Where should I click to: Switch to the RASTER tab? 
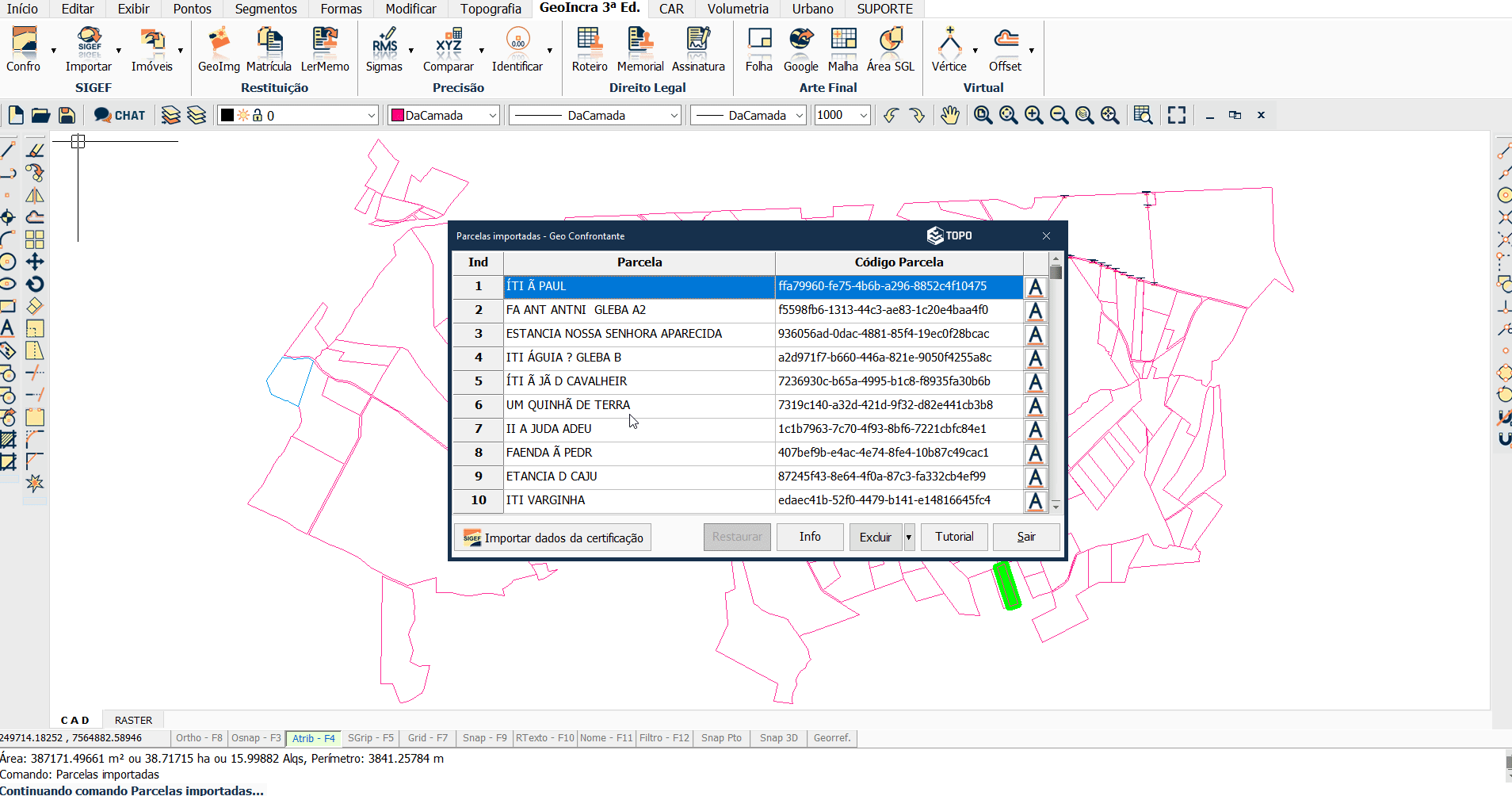click(133, 720)
